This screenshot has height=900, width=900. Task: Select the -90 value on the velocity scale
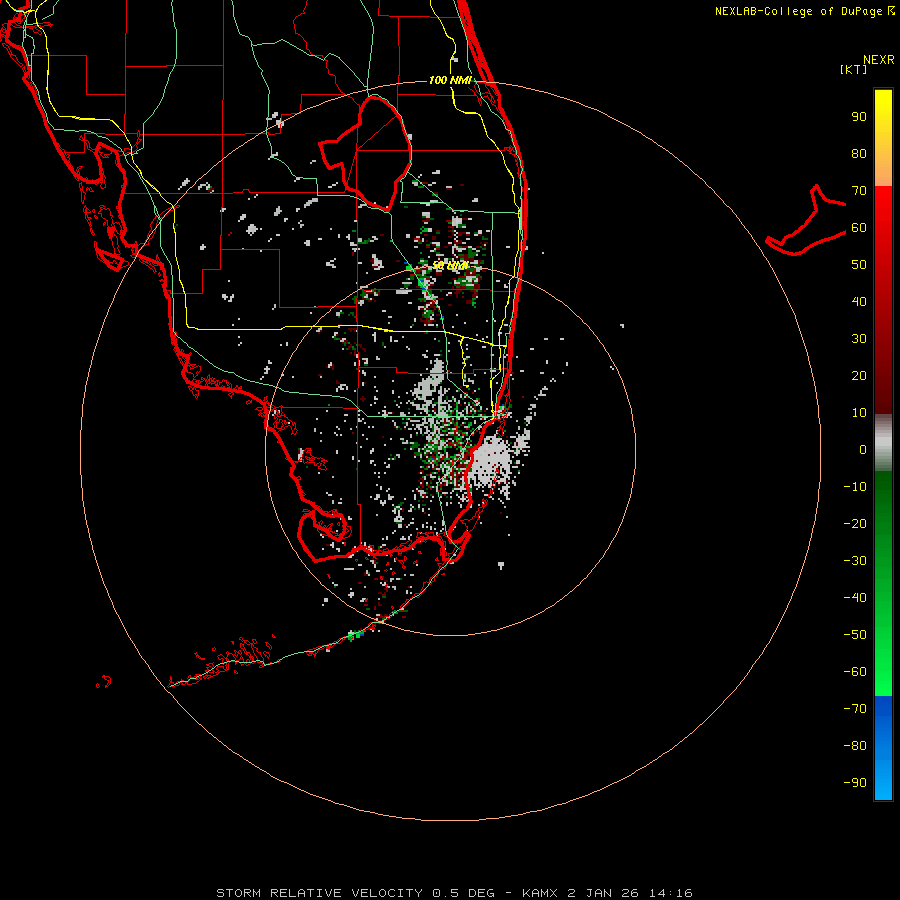pos(855,783)
